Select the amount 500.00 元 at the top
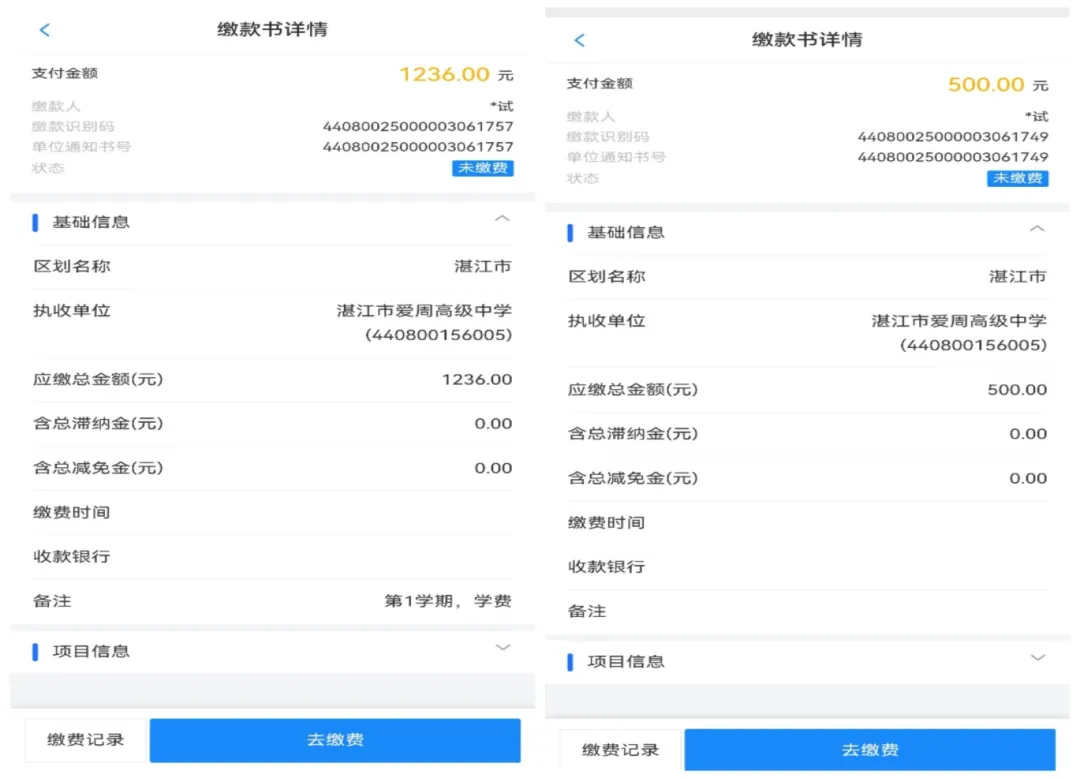The height and width of the screenshot is (778, 1080). tap(997, 85)
